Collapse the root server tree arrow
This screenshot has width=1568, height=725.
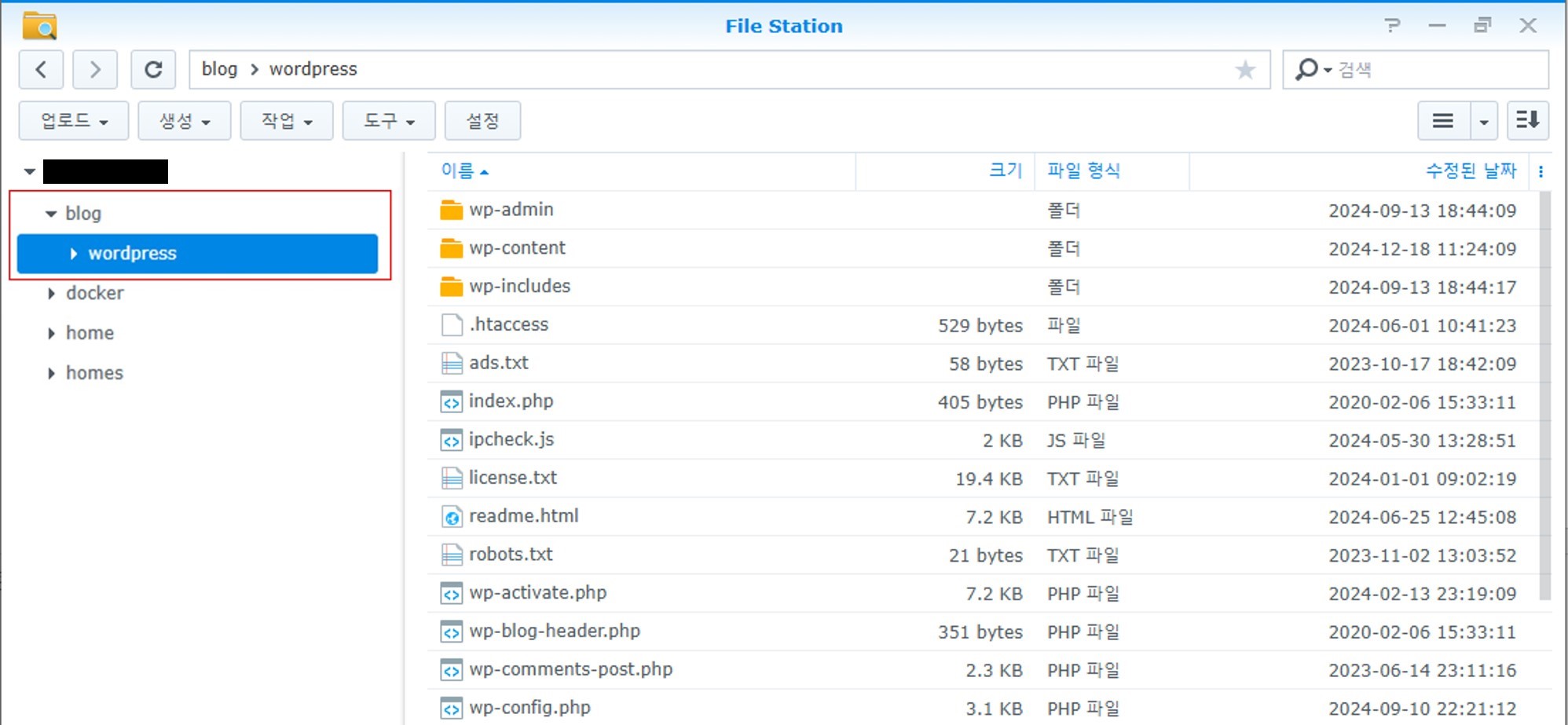(x=29, y=171)
